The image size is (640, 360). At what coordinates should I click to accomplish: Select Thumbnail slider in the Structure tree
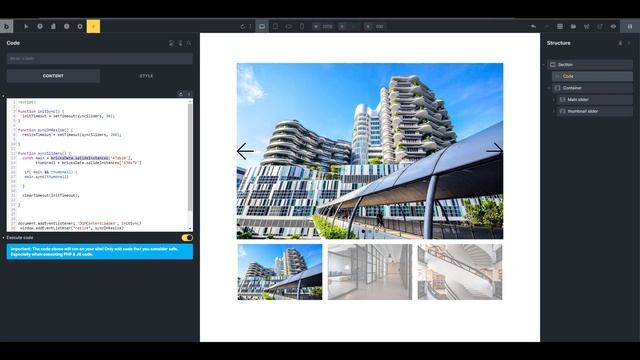[x=595, y=111]
